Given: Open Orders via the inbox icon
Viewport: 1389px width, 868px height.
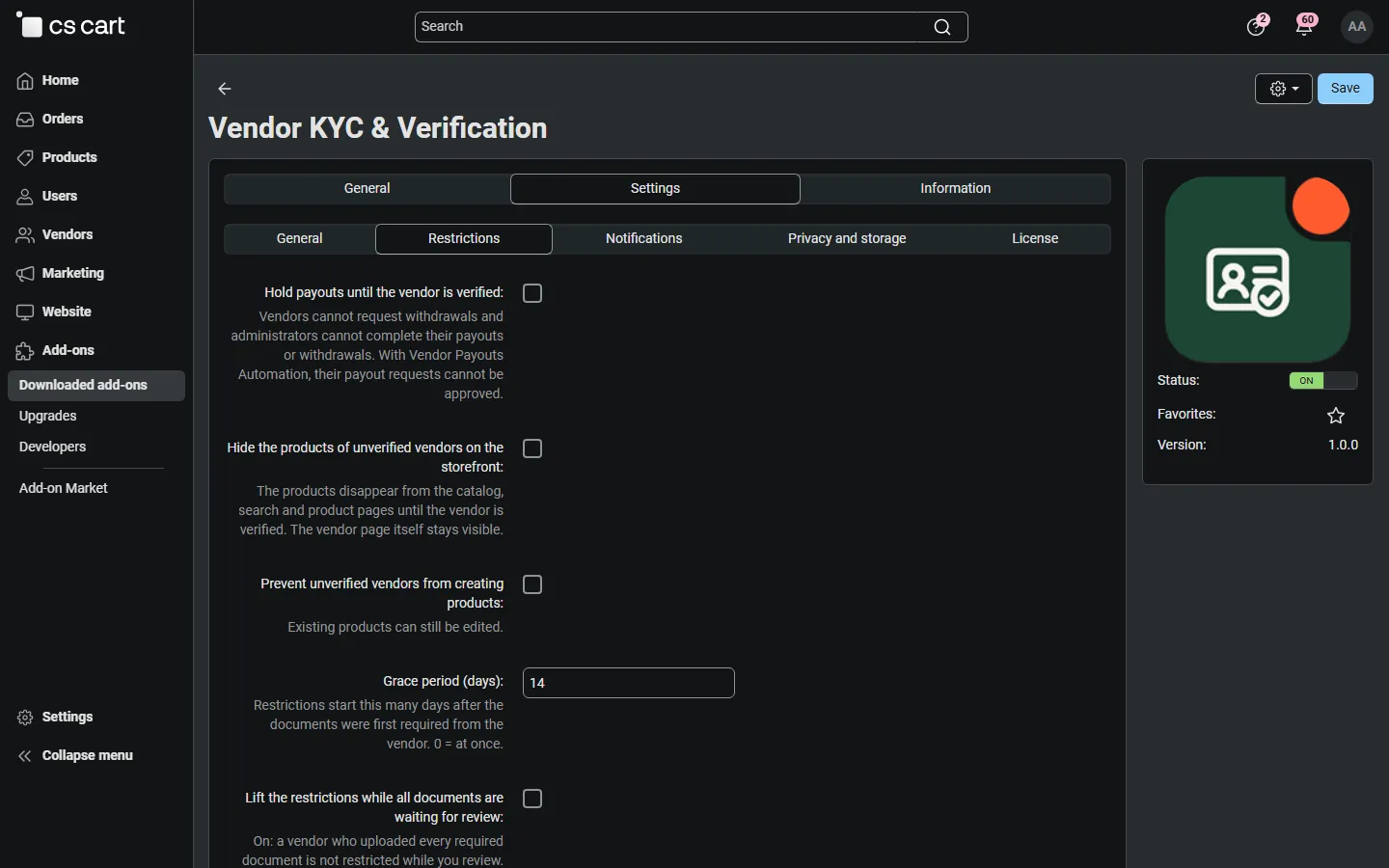Looking at the screenshot, I should pos(25,120).
